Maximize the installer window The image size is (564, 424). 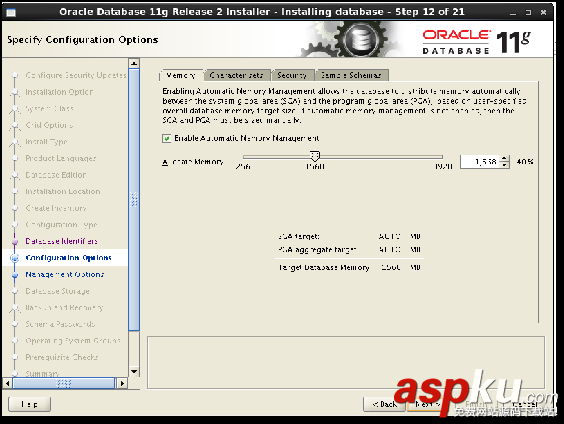tap(528, 13)
